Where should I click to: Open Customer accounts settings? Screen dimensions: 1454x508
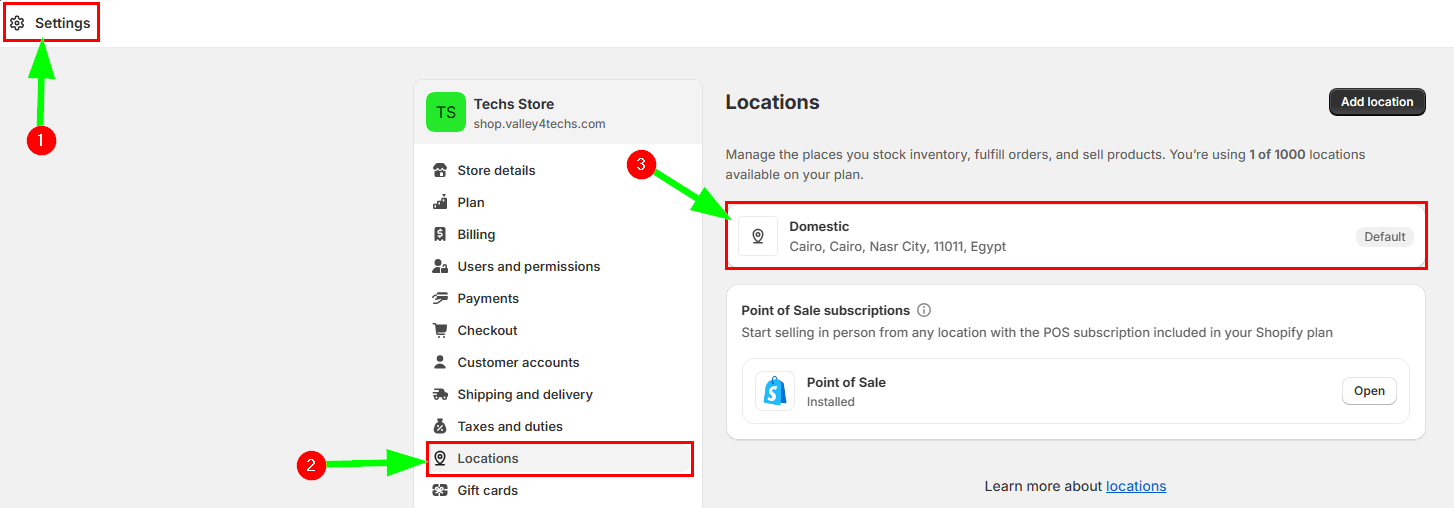coord(518,363)
